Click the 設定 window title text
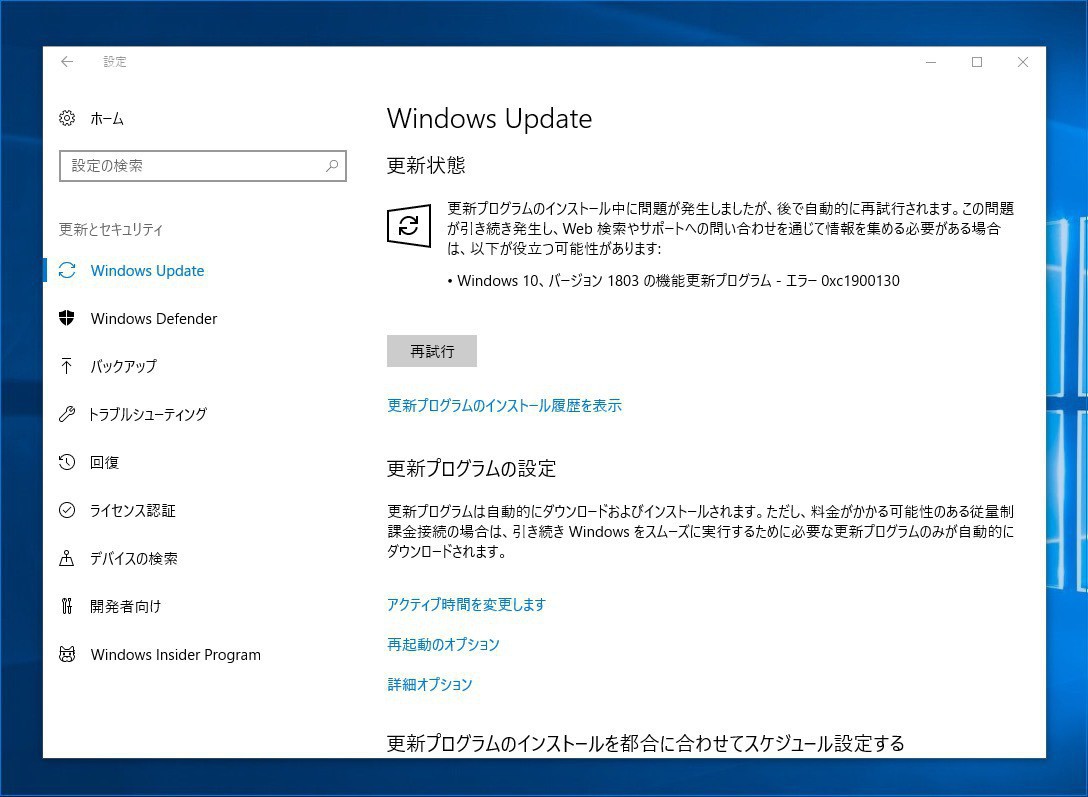The width and height of the screenshot is (1088, 797). point(114,62)
